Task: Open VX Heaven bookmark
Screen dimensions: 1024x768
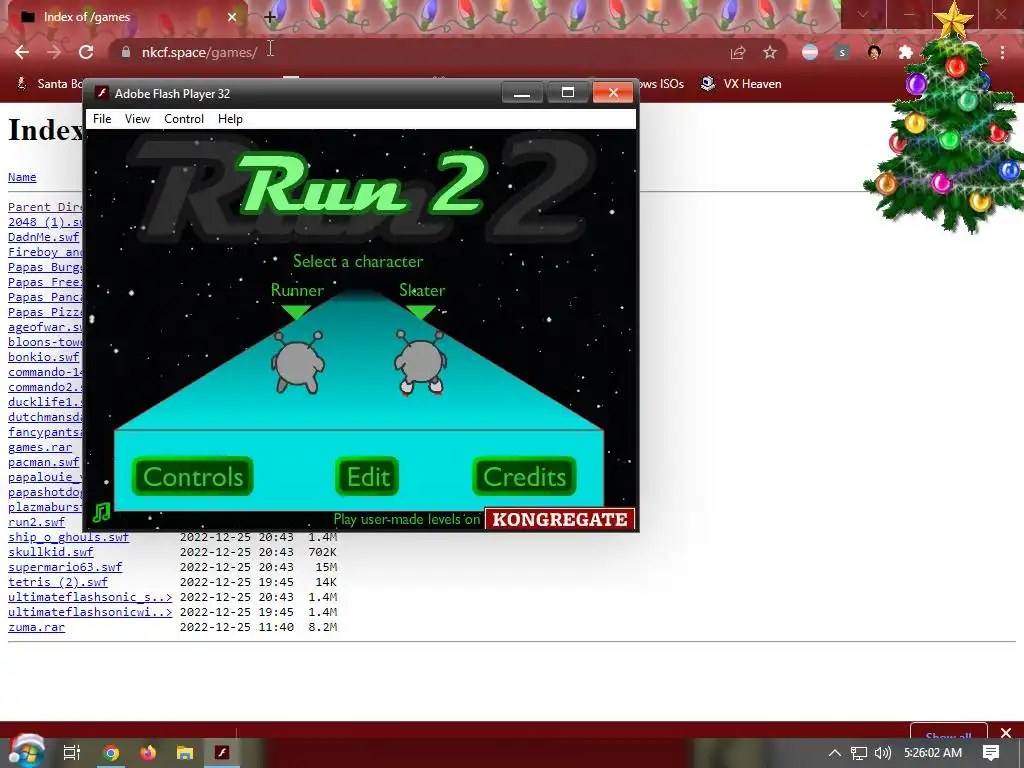Action: point(741,84)
